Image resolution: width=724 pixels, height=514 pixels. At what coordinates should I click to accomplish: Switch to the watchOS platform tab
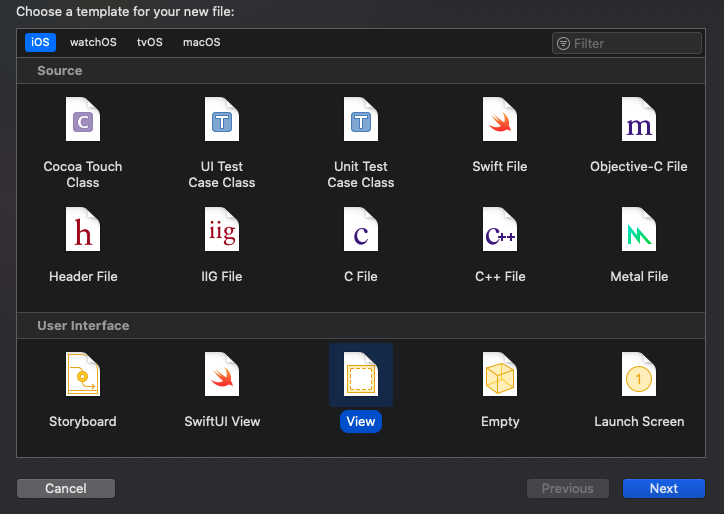tap(93, 42)
